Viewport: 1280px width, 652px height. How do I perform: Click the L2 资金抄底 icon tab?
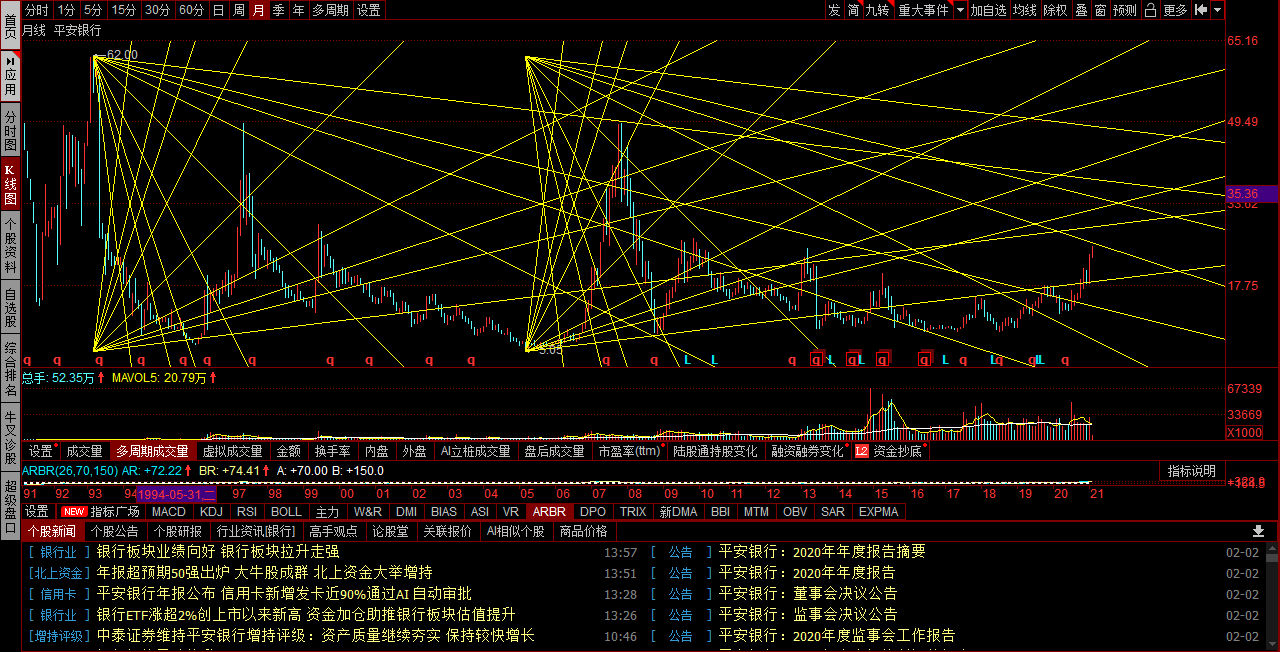click(888, 451)
